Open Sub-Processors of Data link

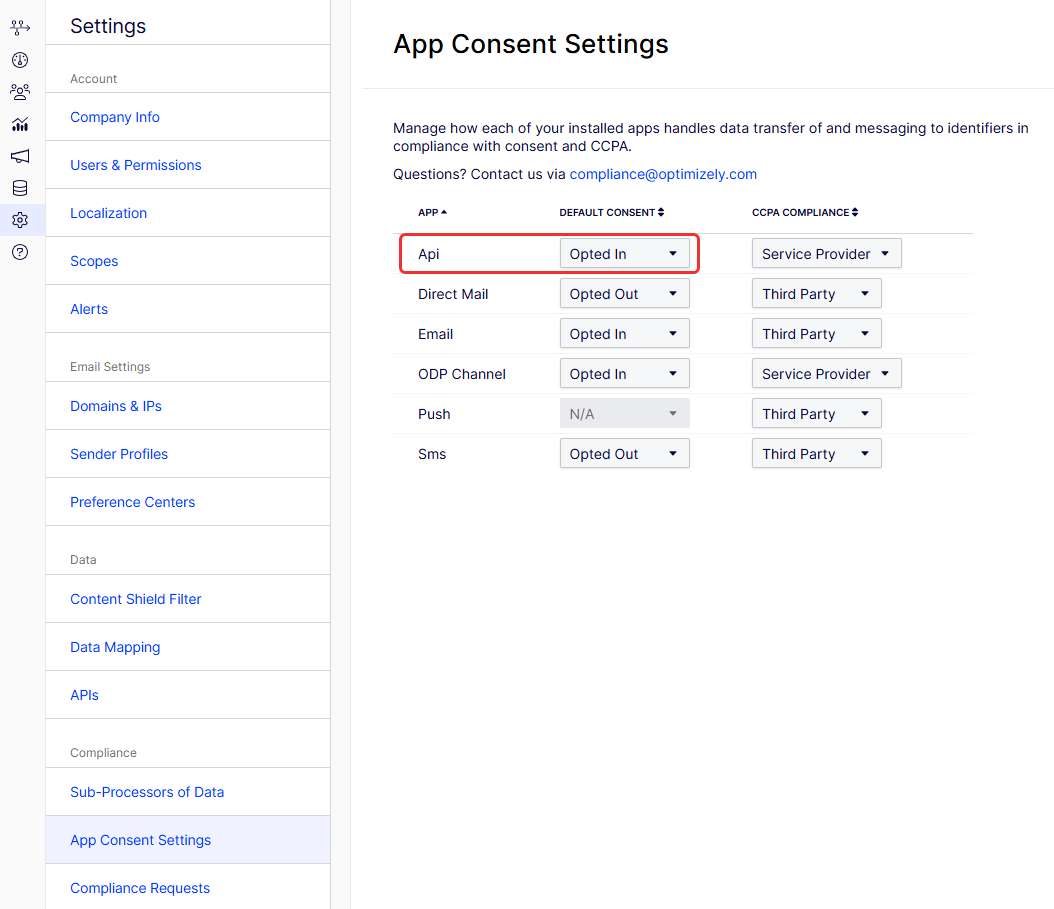click(147, 792)
